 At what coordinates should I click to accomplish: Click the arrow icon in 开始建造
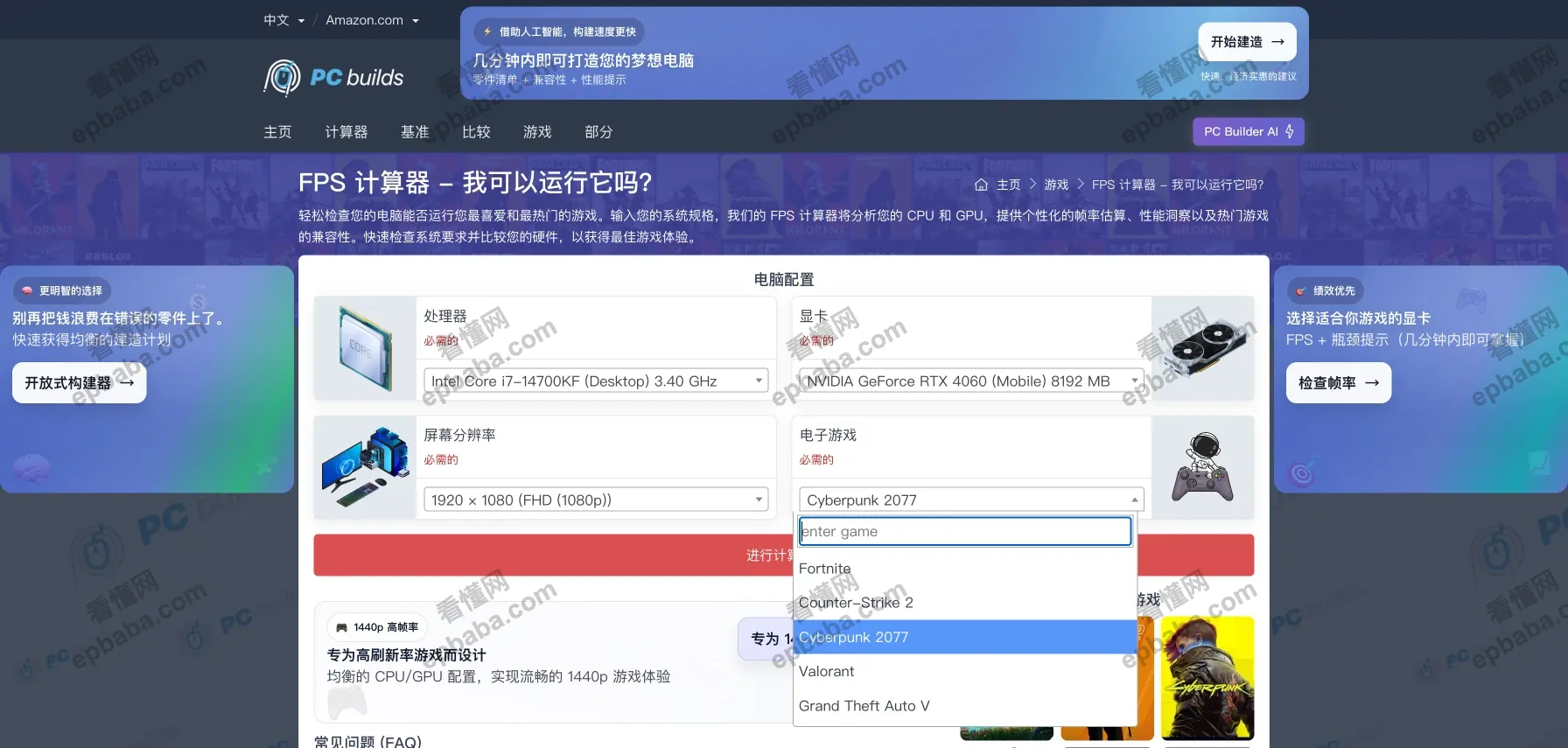(1277, 42)
